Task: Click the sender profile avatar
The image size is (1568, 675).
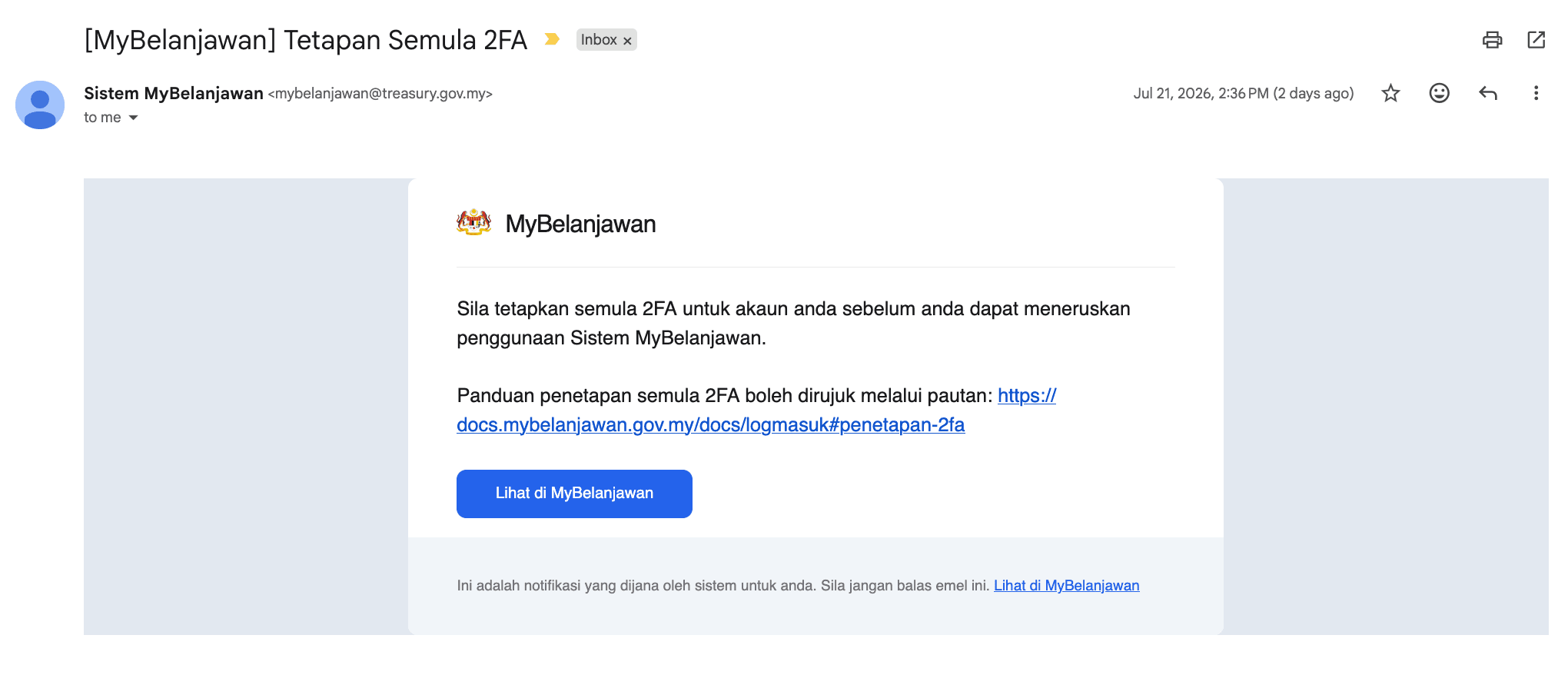Action: pos(40,105)
